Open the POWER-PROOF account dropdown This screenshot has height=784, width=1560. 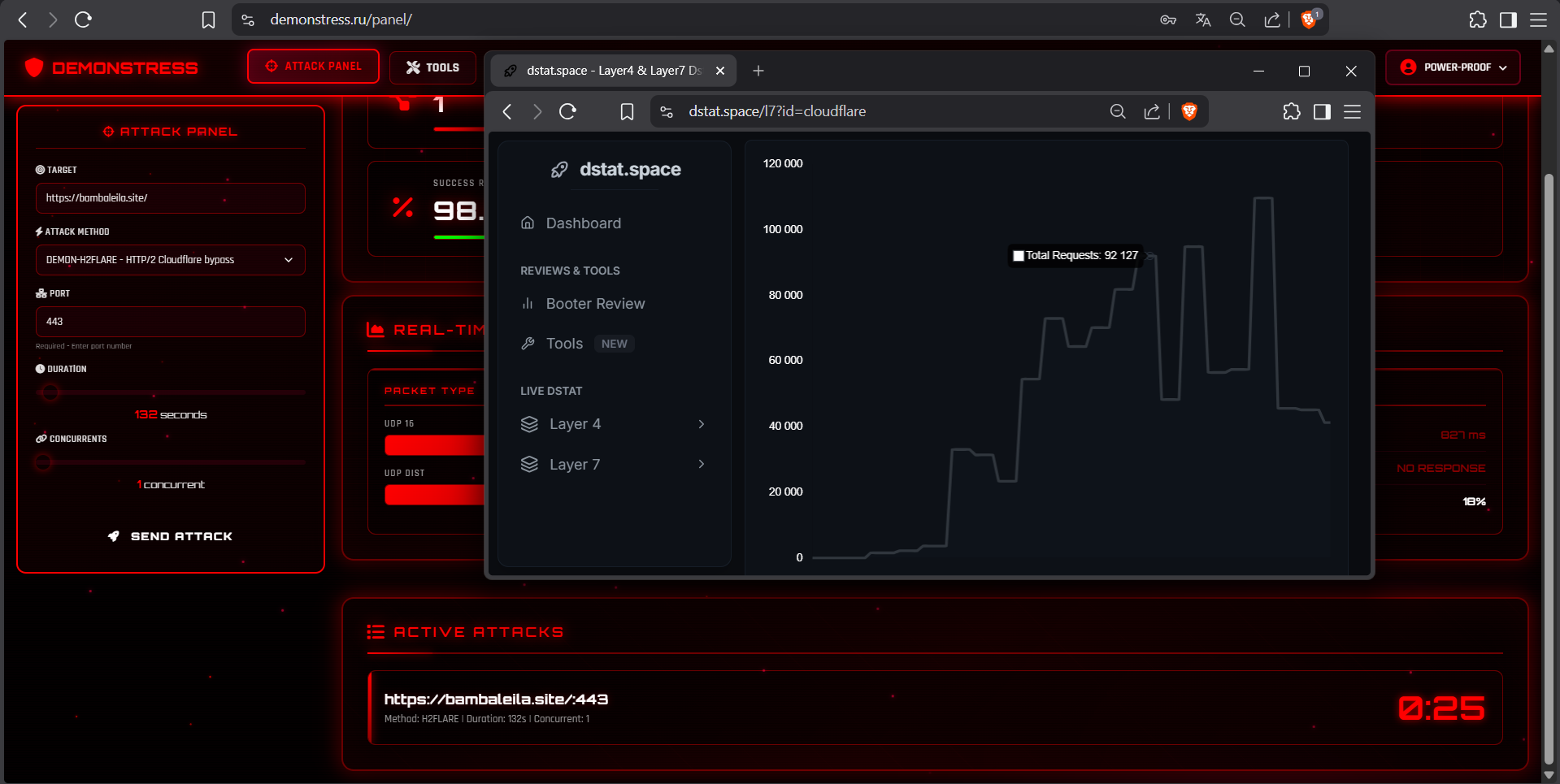(x=1453, y=67)
